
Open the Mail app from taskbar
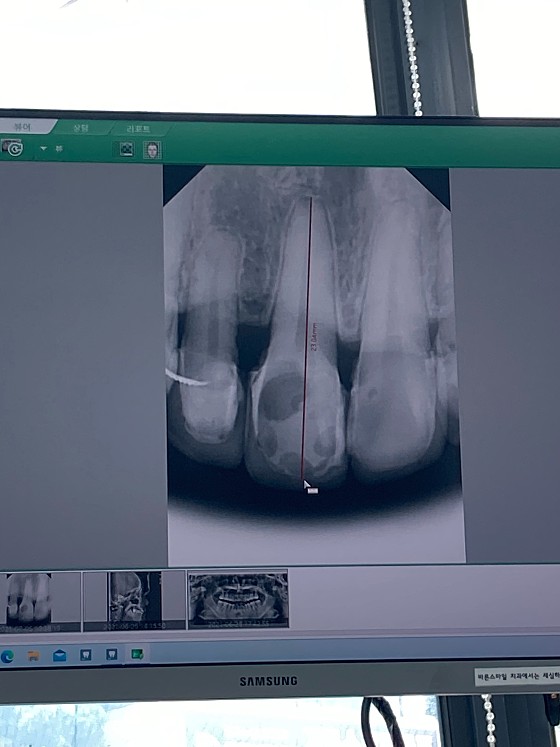pyautogui.click(x=60, y=656)
